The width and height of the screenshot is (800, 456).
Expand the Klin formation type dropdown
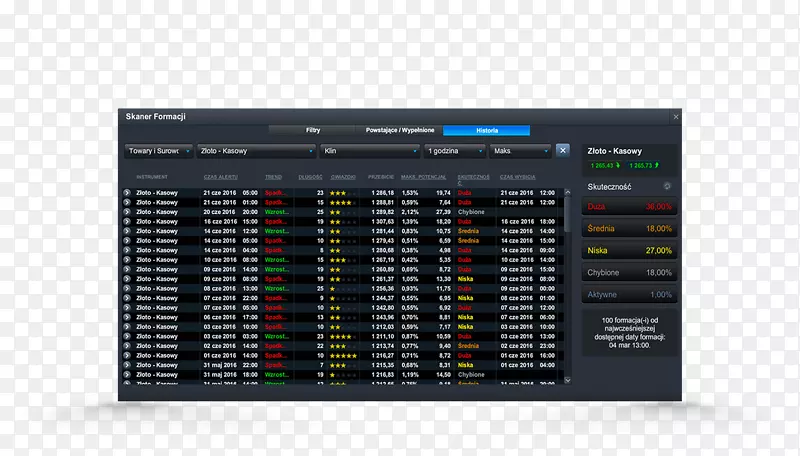click(x=370, y=151)
